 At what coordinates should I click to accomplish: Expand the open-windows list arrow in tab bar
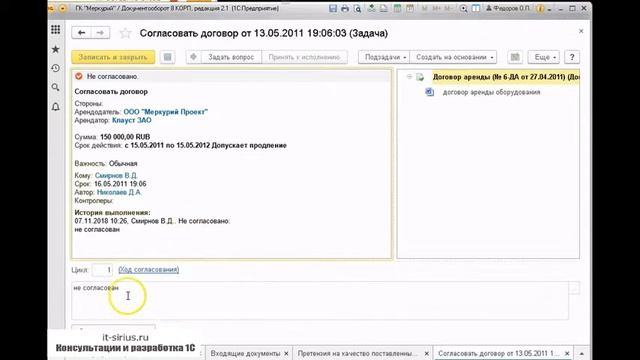click(x=582, y=353)
